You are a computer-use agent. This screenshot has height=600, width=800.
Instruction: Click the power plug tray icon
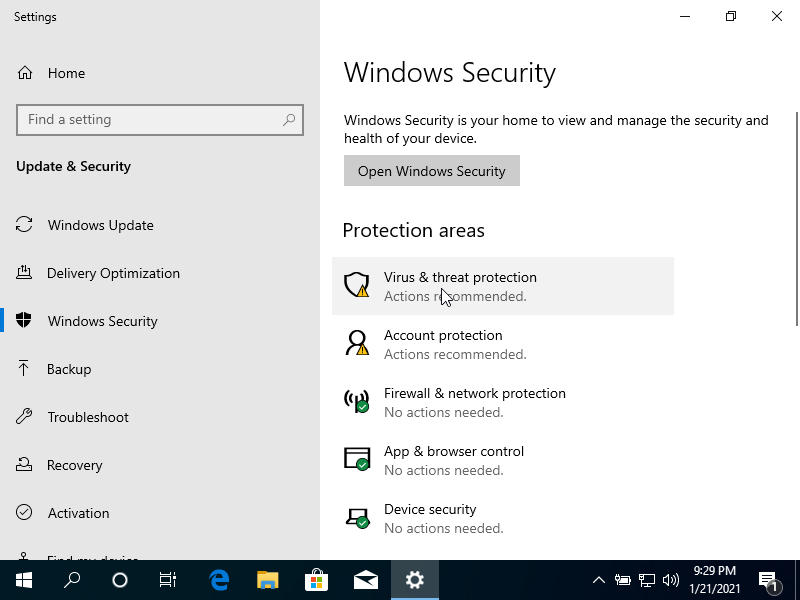pyautogui.click(x=622, y=580)
